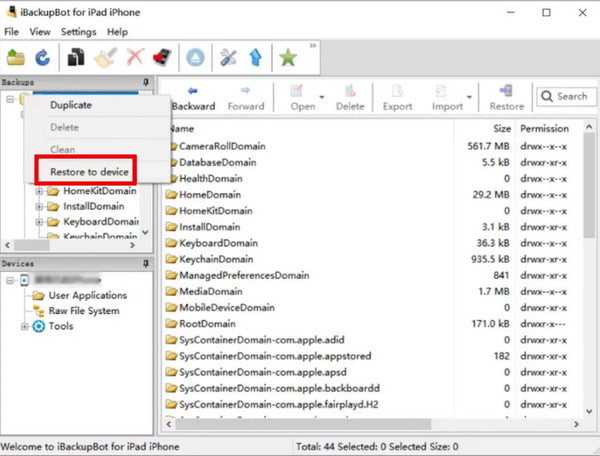Collapse the device tree node

coord(10,280)
